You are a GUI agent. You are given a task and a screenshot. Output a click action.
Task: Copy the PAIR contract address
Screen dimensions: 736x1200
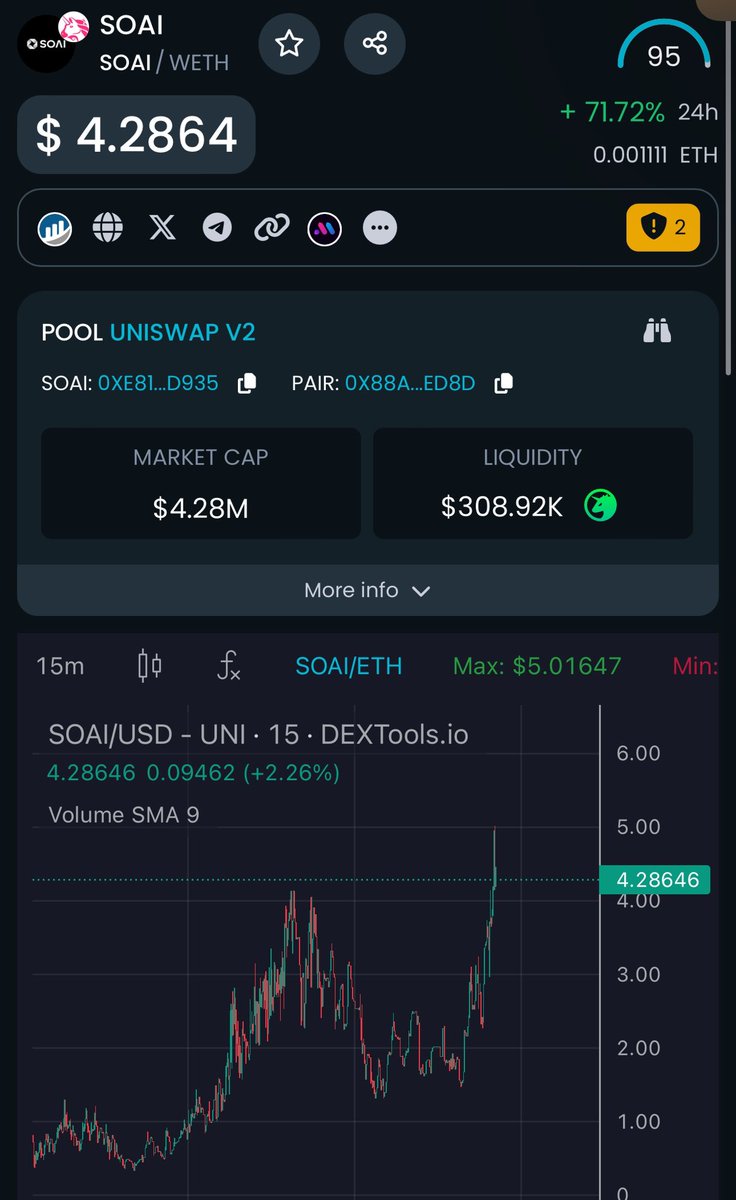504,383
